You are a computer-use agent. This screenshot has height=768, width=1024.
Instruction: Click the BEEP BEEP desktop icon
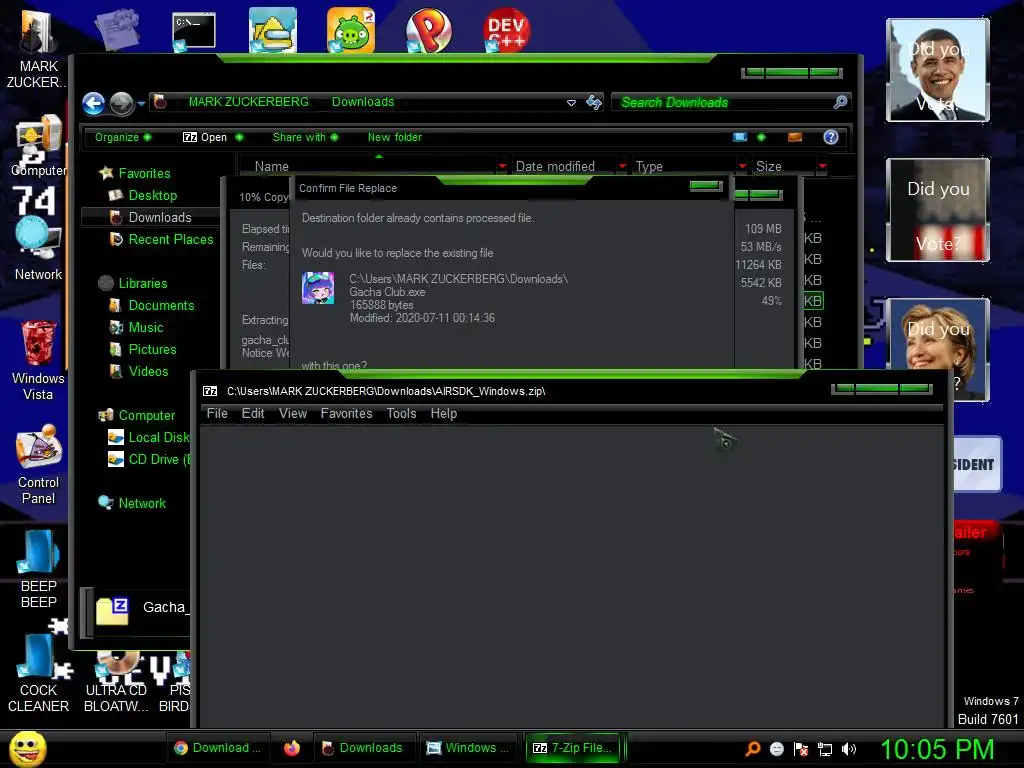38,568
